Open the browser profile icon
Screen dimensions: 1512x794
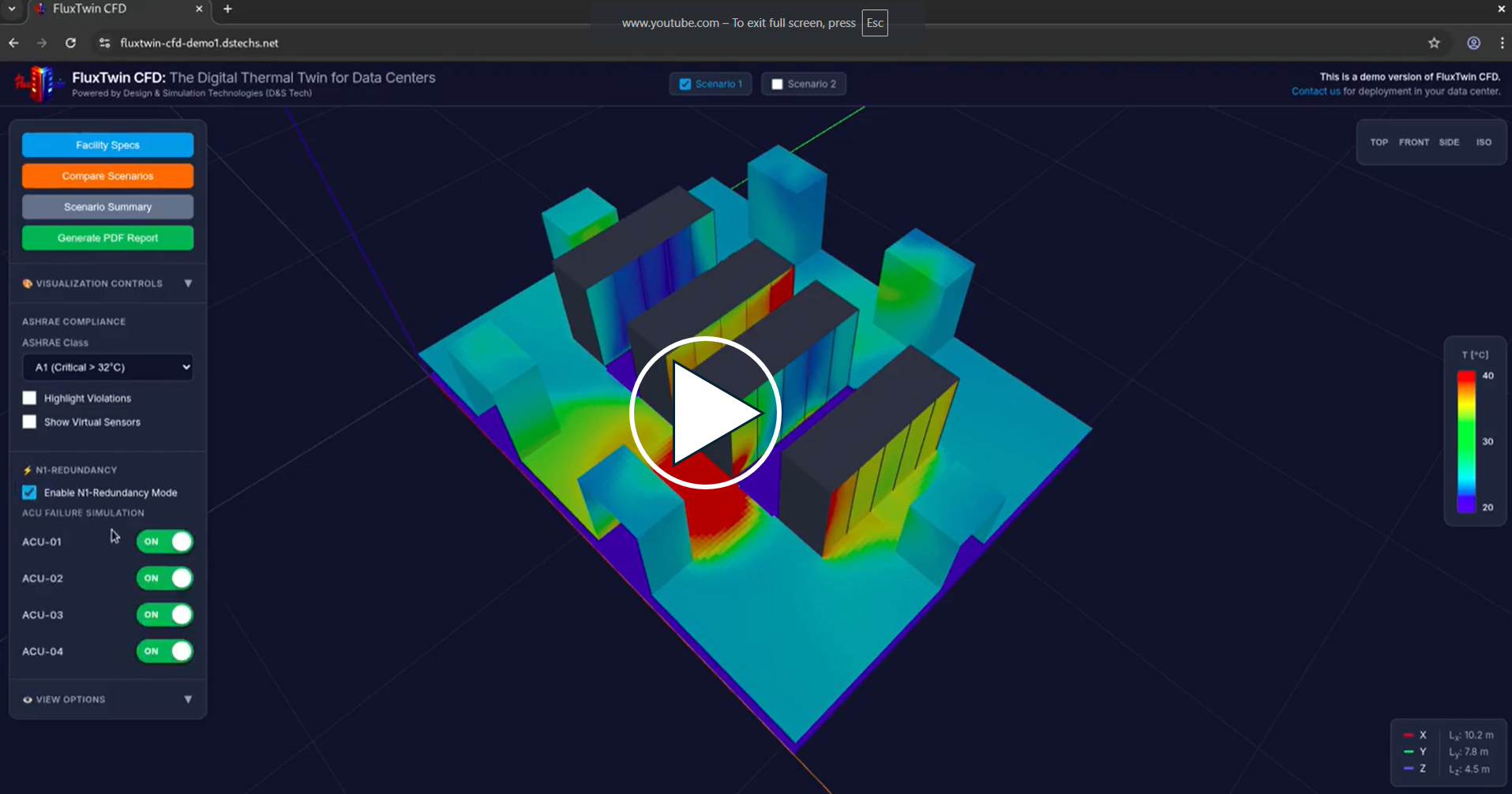pyautogui.click(x=1473, y=43)
